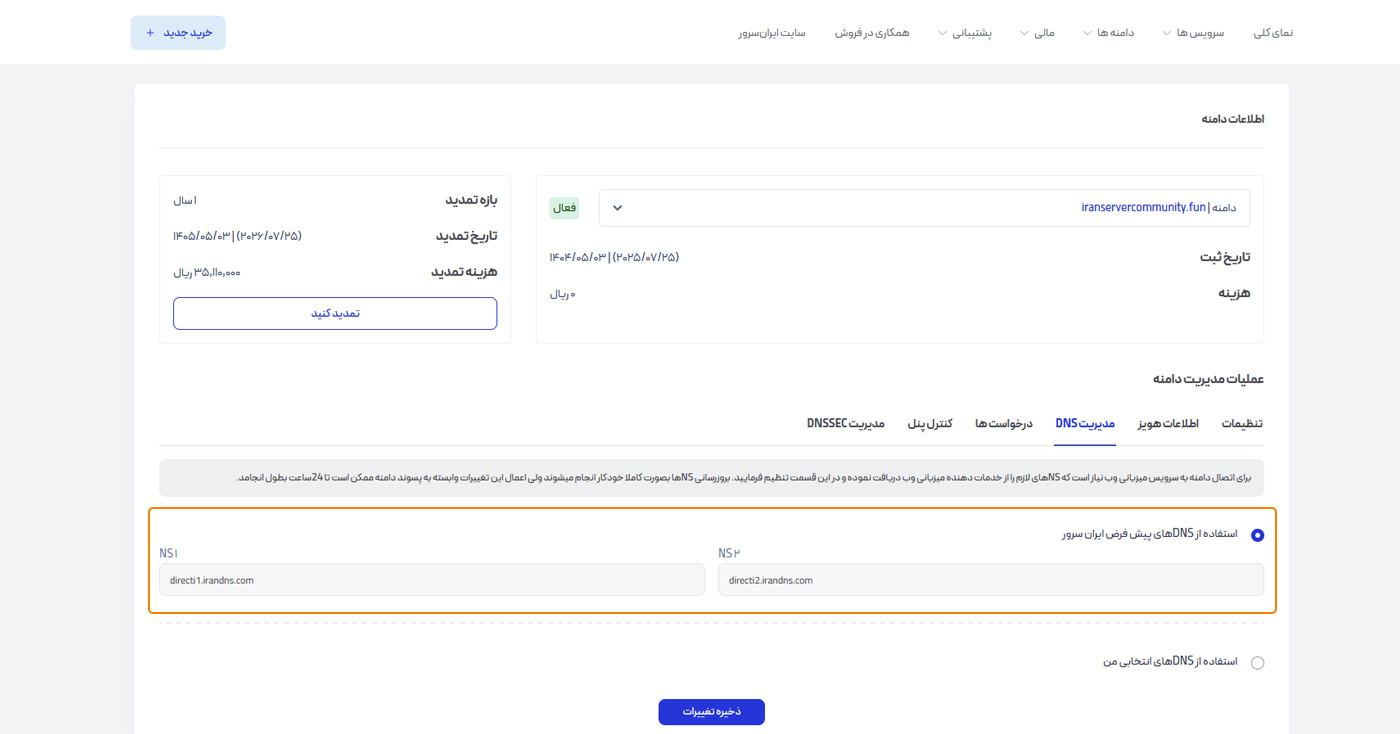Open the domain selector chevron
Image resolution: width=1400 pixels, height=734 pixels.
point(618,208)
